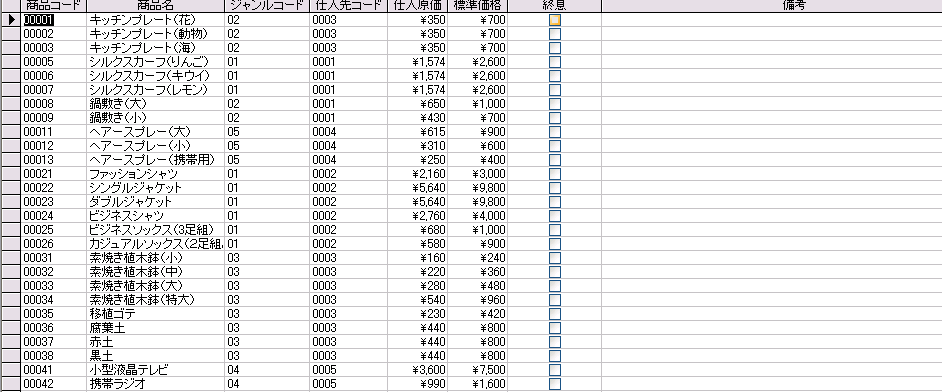This screenshot has height=392, width=944.
Task: Select the ヘアースプレー(小) cell
Action: 155,146
